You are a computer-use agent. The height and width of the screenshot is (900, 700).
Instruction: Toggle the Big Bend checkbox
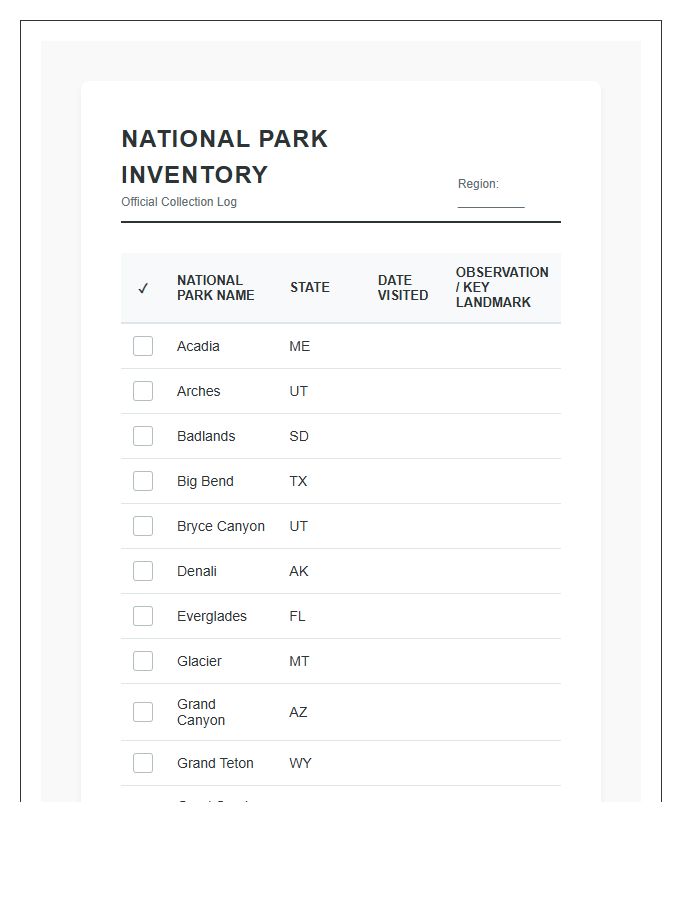[x=143, y=481]
